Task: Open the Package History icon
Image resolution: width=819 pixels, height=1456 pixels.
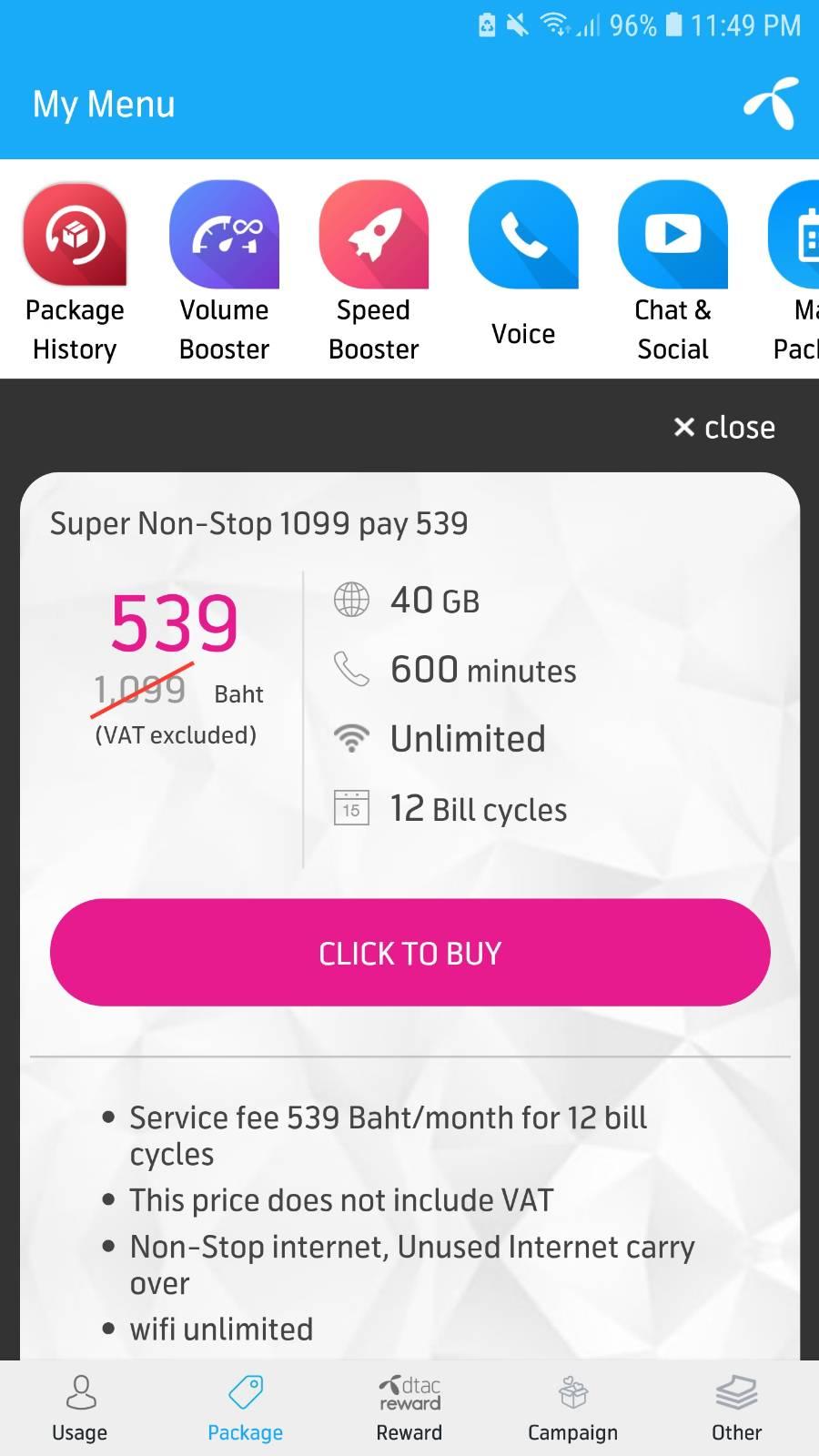Action: pyautogui.click(x=75, y=235)
